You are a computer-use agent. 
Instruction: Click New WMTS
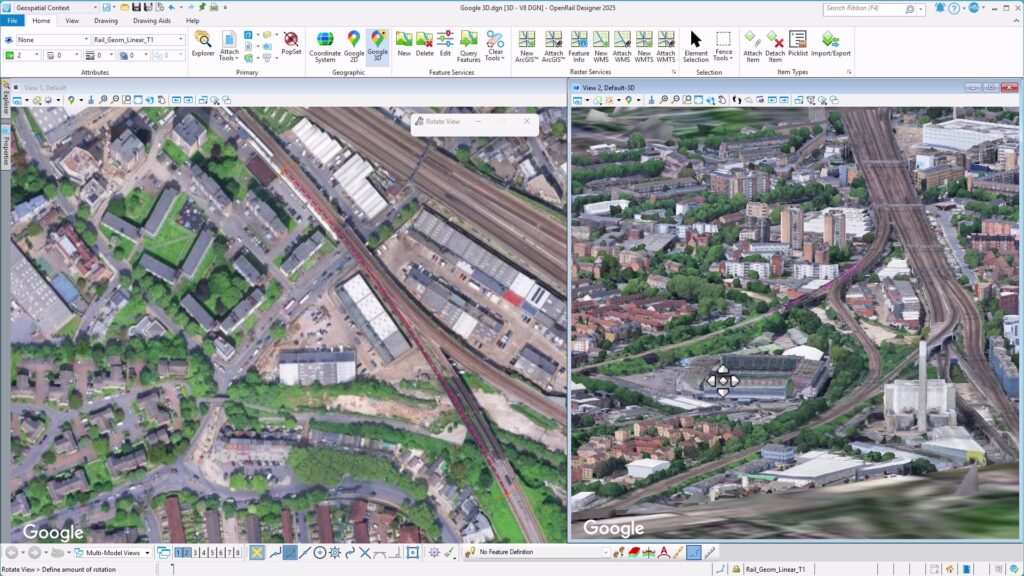(x=644, y=46)
